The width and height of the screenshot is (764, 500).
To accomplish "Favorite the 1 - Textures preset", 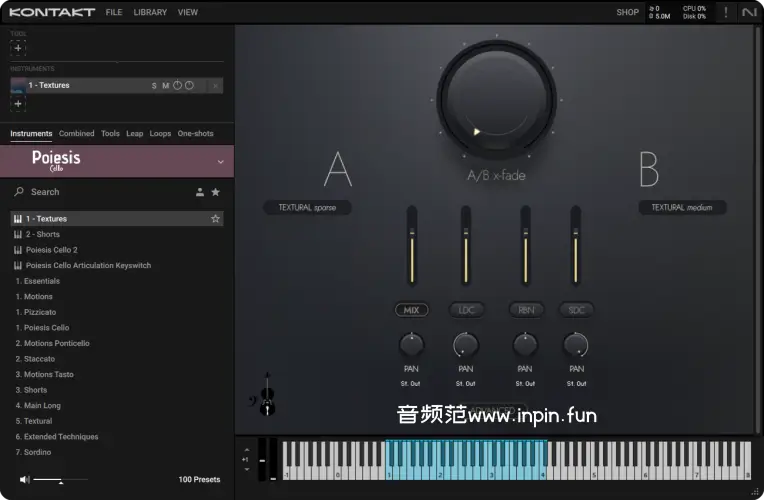I will coord(215,219).
